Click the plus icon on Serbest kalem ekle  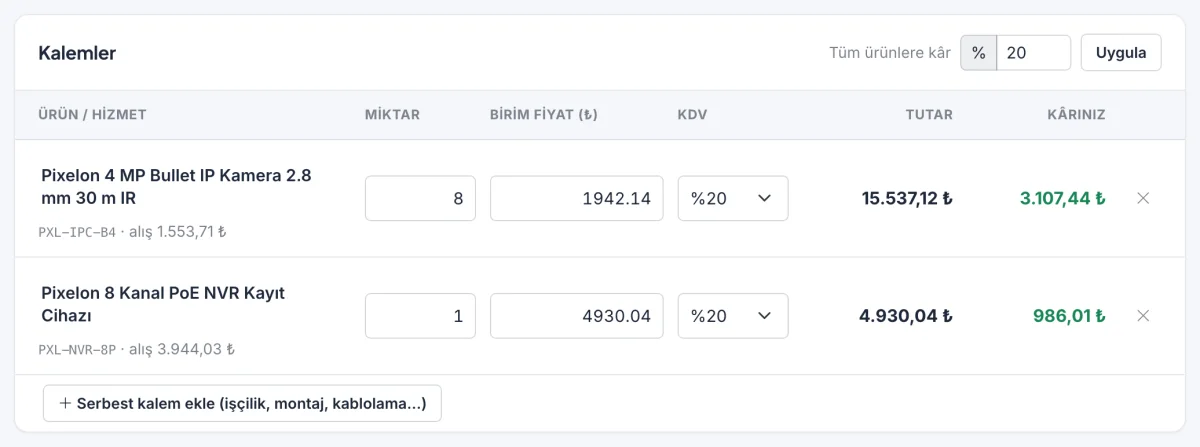coord(66,404)
